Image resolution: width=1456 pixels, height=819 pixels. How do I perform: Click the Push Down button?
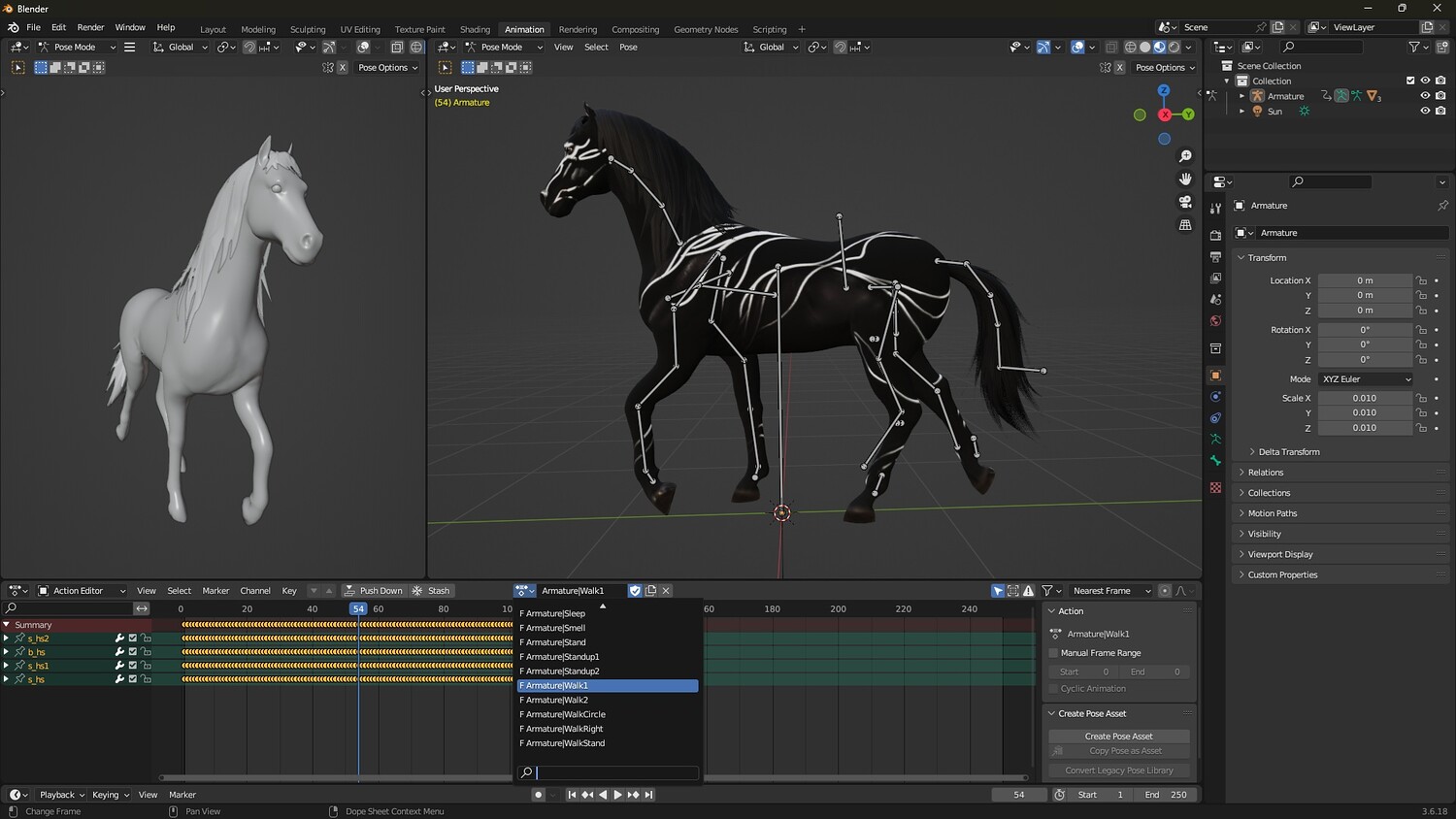click(x=374, y=591)
